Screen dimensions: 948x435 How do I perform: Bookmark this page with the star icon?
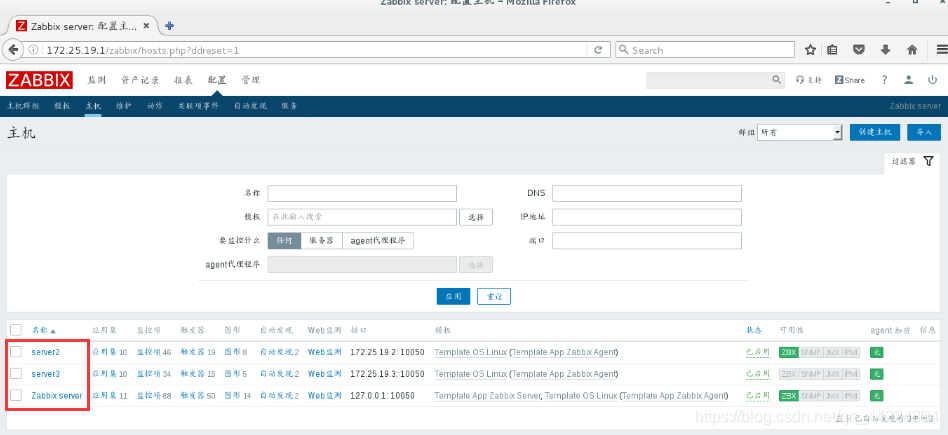[x=810, y=50]
